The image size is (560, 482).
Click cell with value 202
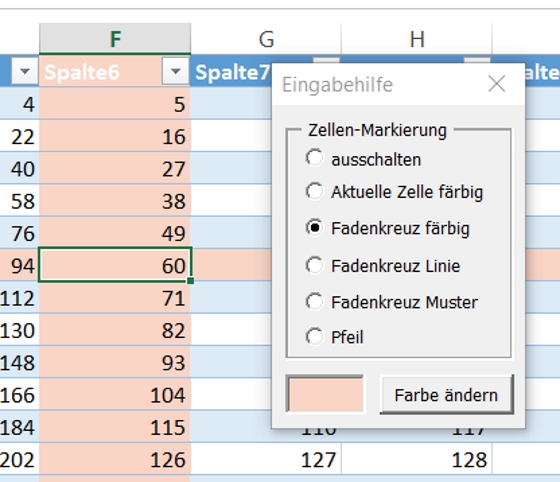19,459
